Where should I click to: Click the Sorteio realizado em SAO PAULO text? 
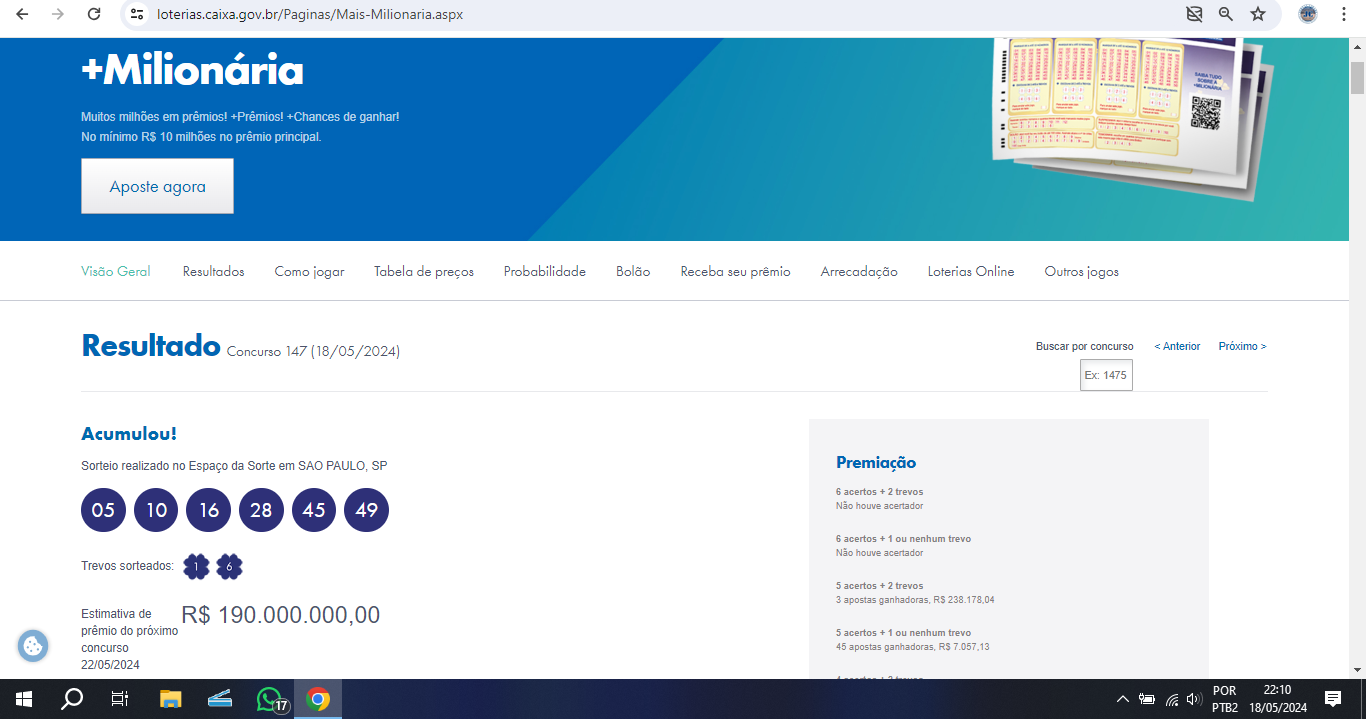tap(234, 466)
